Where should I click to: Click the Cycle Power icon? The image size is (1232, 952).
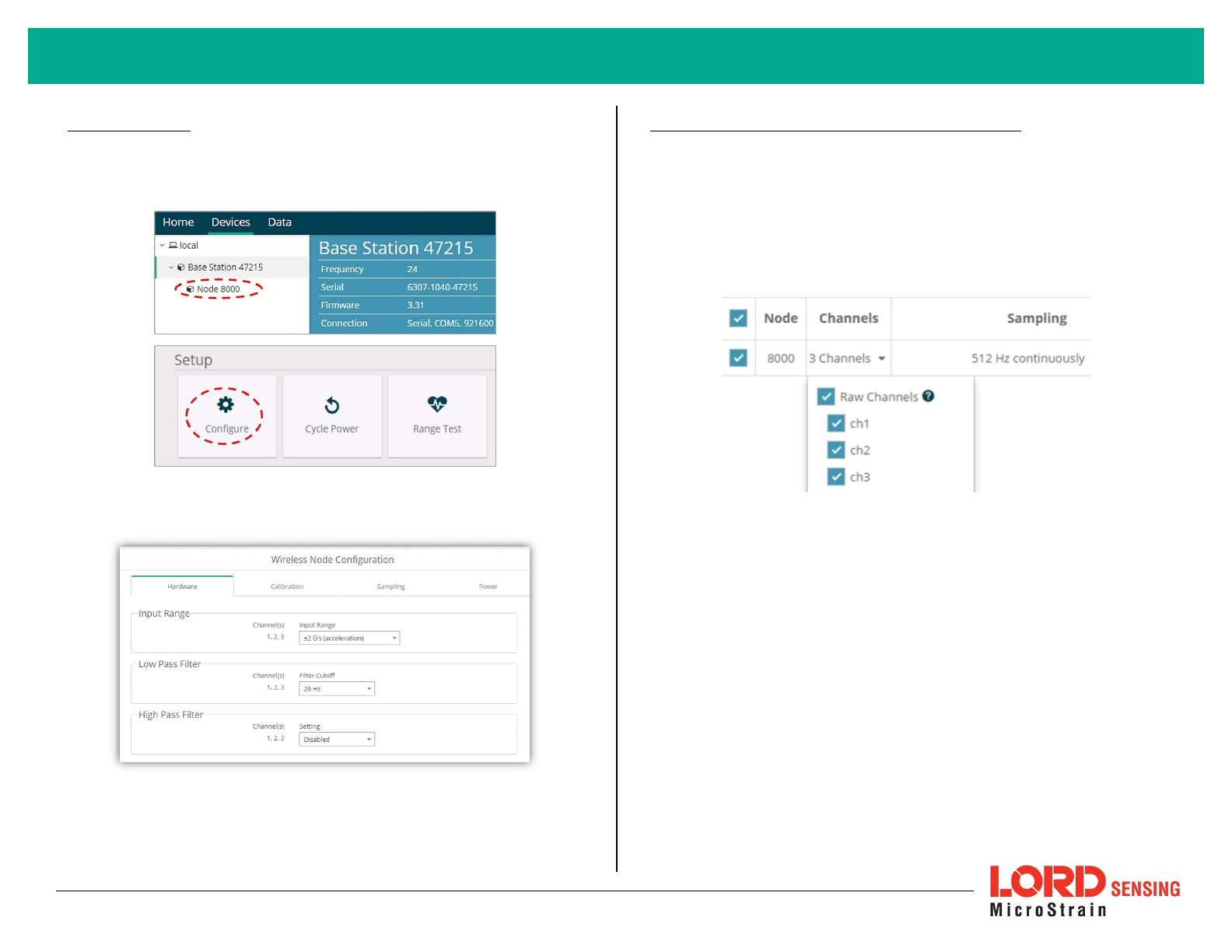(x=332, y=405)
